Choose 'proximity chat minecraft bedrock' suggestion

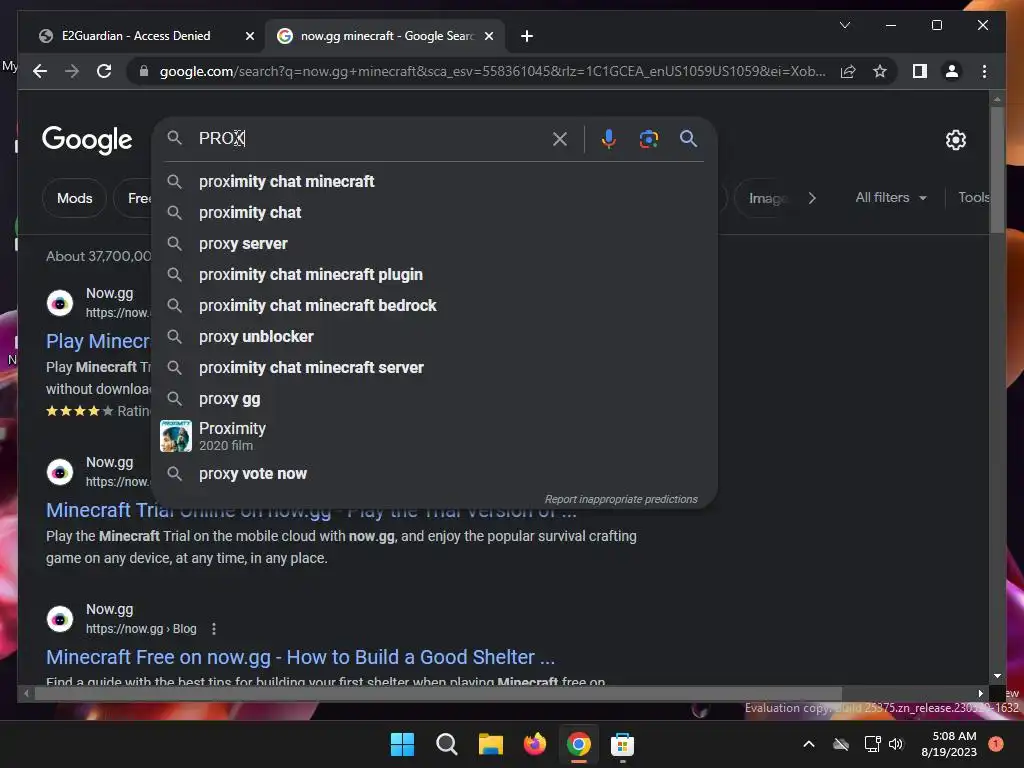[x=434, y=306]
